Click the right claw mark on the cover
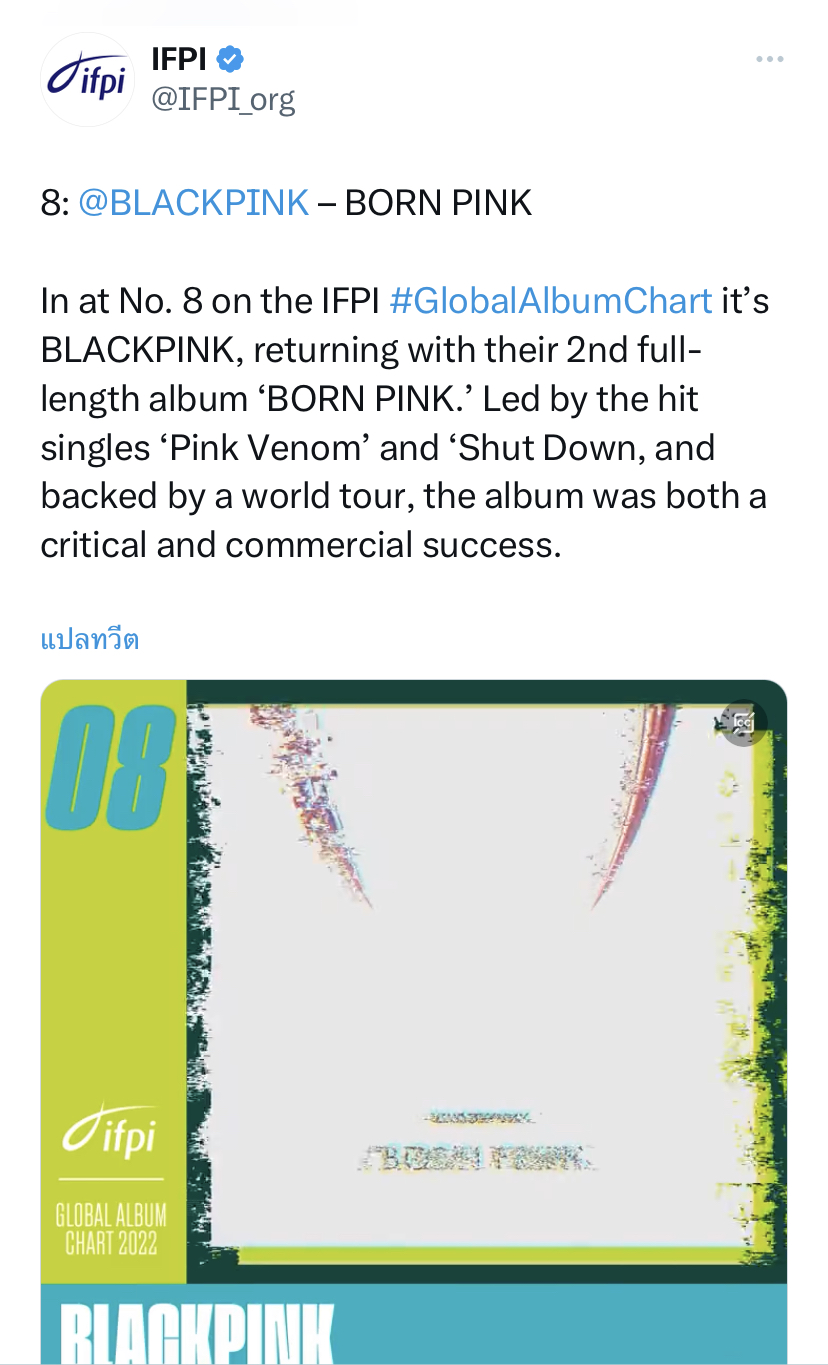Screen dimensions: 828x1365 click(640, 800)
